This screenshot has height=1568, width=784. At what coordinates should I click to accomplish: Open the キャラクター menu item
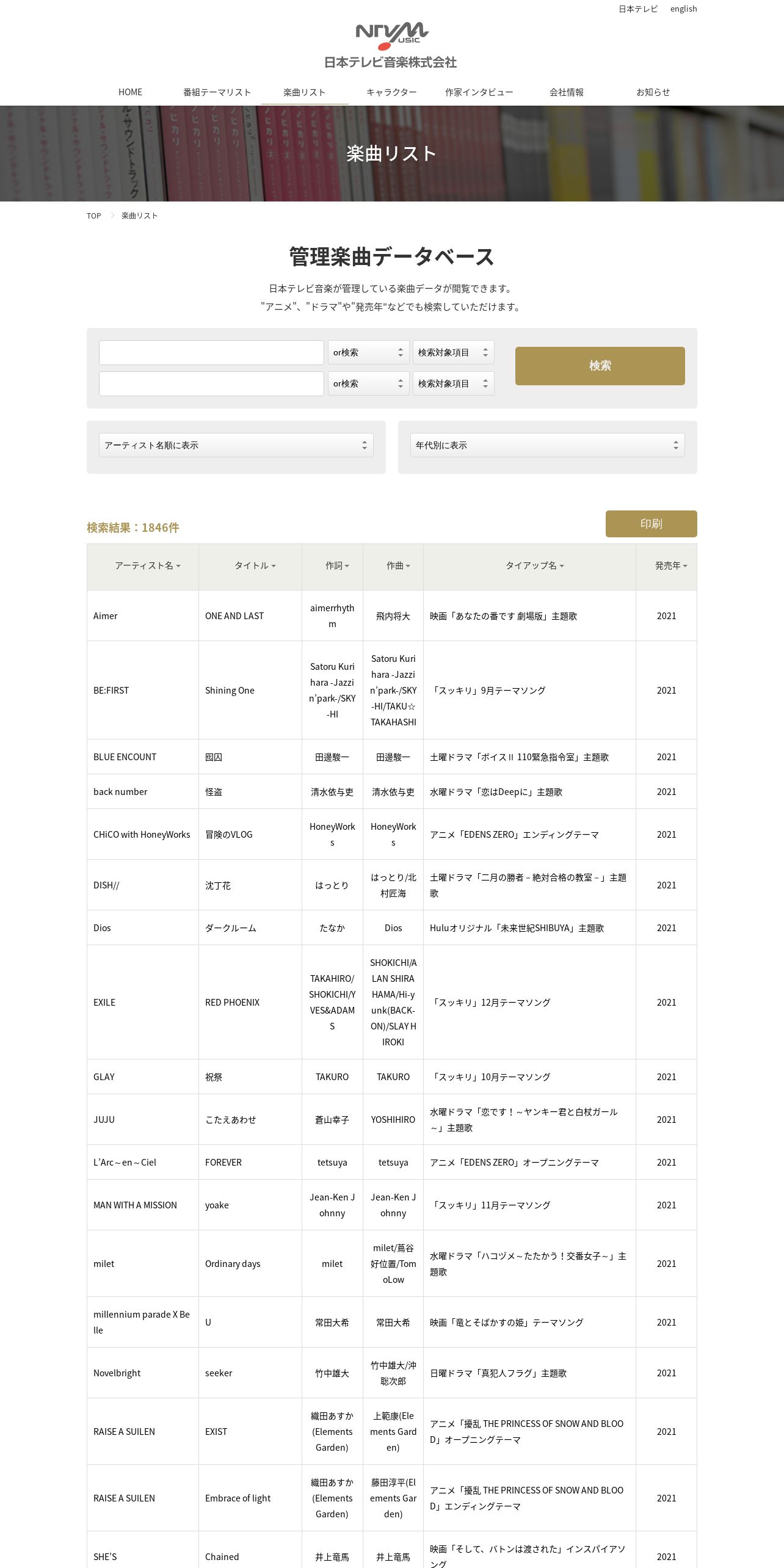[391, 92]
